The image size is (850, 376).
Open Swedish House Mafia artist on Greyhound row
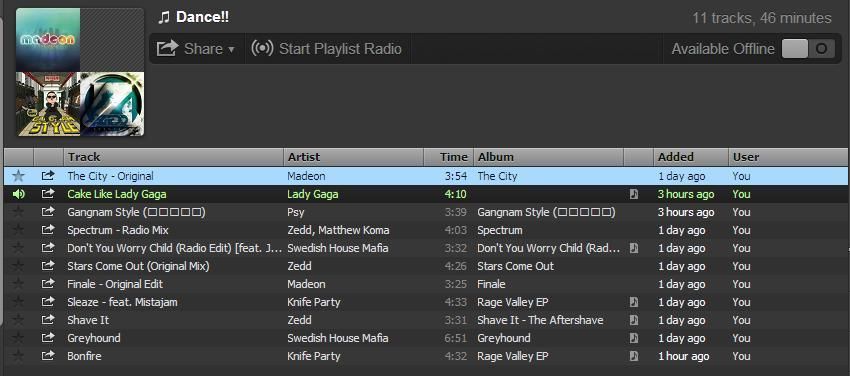(x=338, y=338)
